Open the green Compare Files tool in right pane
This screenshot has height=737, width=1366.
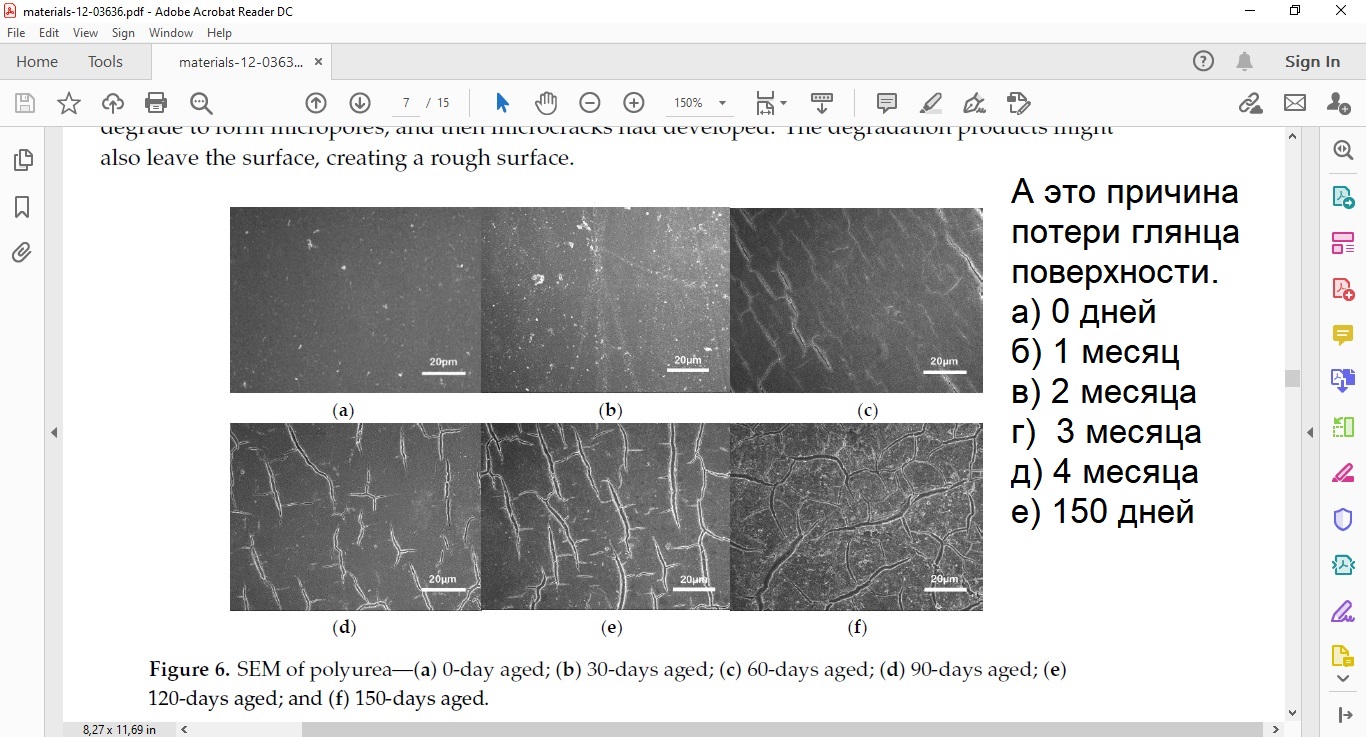coord(1343,427)
